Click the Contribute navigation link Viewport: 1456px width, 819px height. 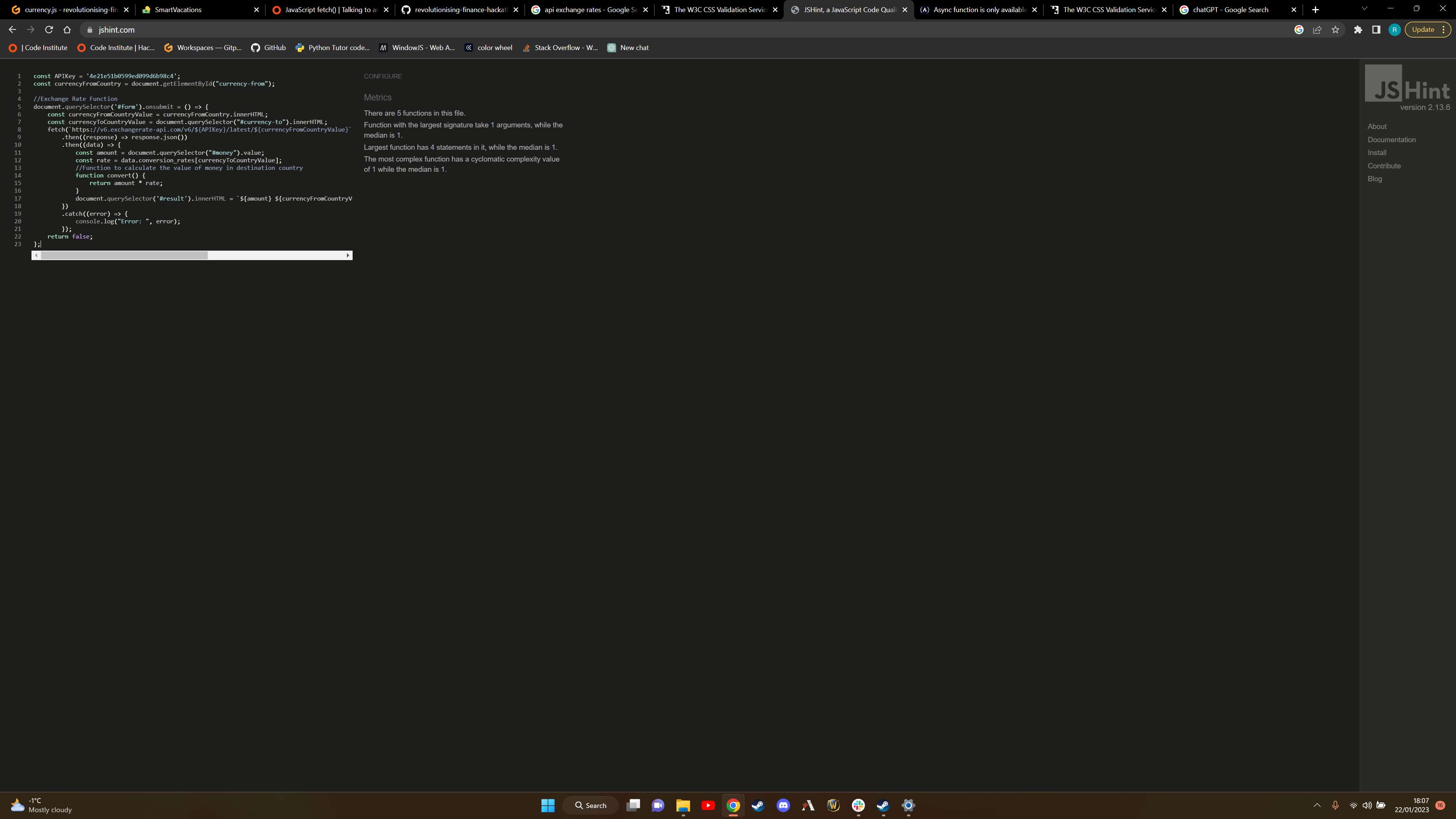(1384, 166)
